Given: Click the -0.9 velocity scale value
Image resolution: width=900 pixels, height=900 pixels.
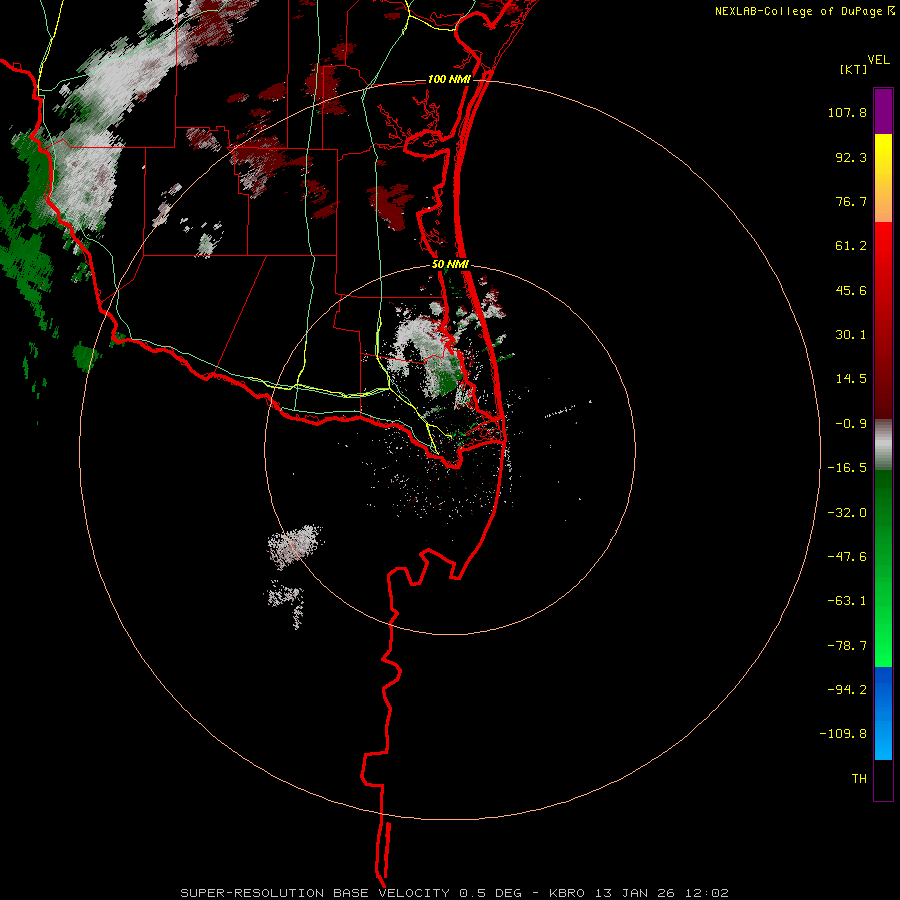Looking at the screenshot, I should pos(851,424).
